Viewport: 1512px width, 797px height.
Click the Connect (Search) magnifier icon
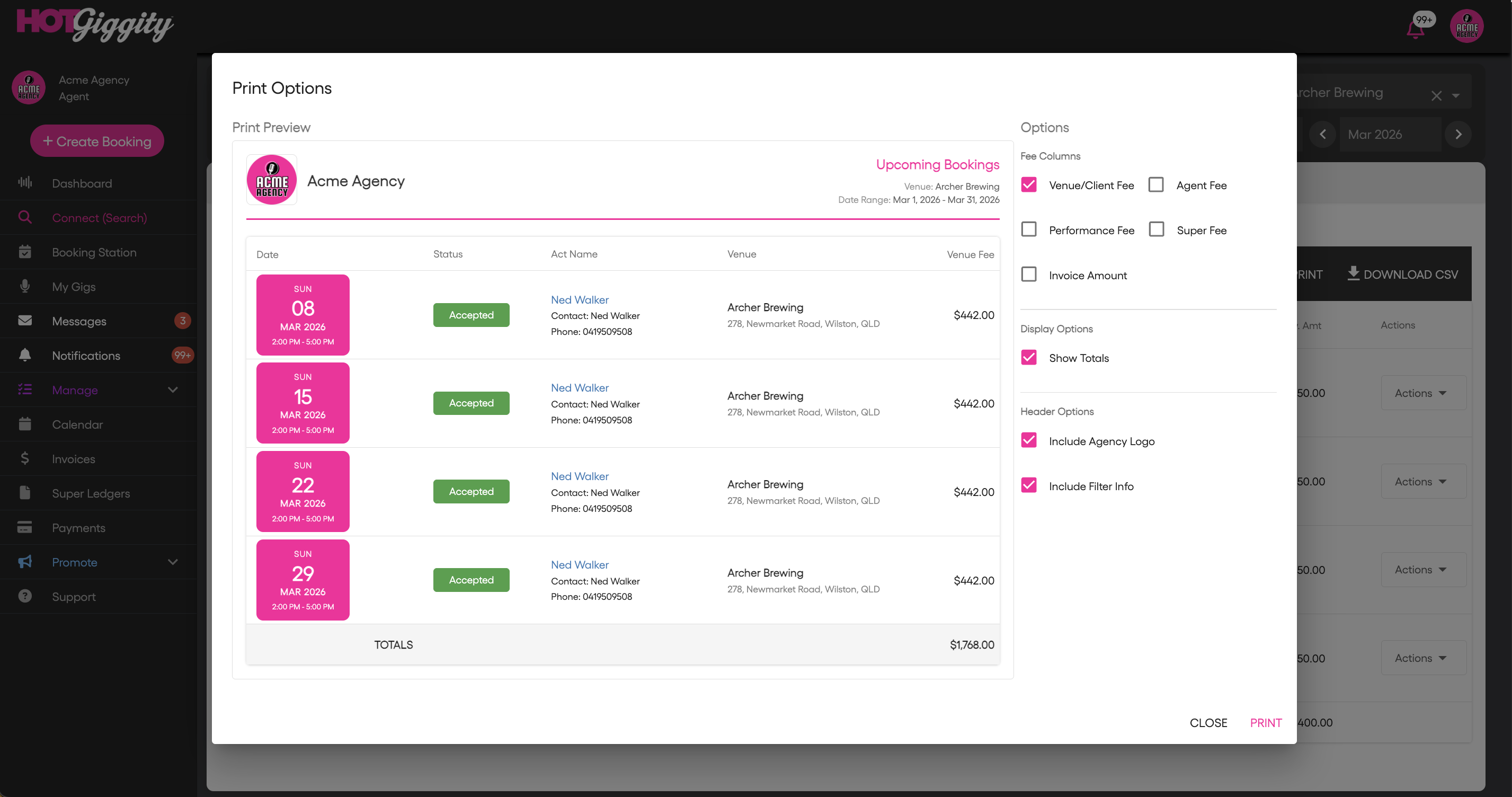pyautogui.click(x=25, y=217)
